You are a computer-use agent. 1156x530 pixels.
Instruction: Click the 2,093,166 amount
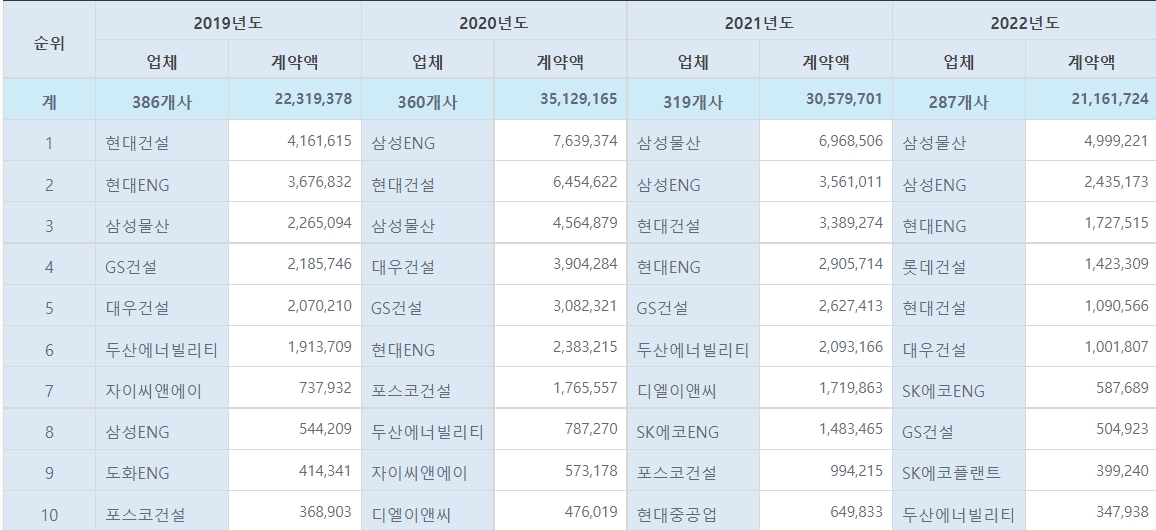826,346
